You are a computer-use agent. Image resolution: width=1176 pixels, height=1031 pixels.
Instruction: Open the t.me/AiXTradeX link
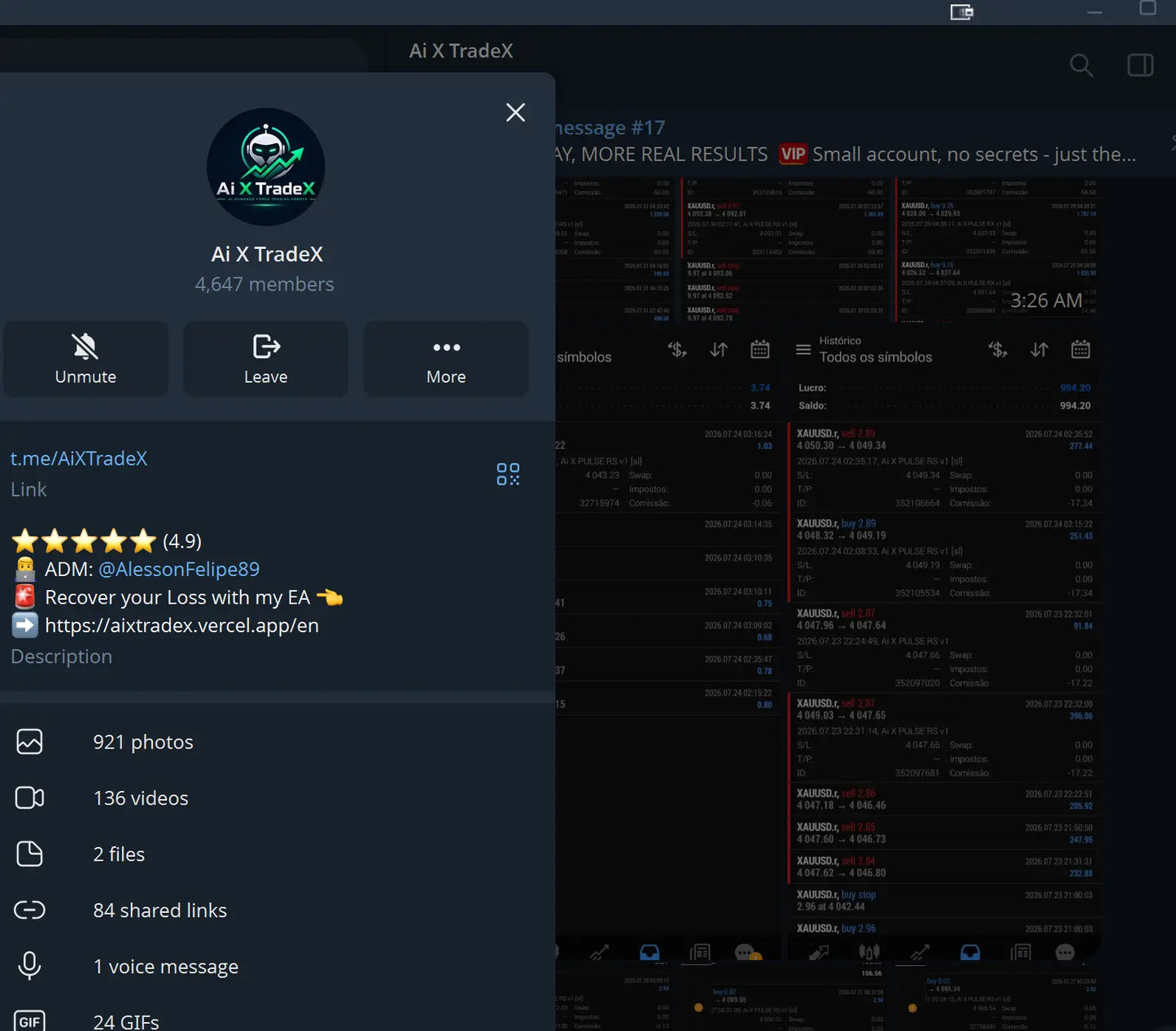[x=79, y=458]
